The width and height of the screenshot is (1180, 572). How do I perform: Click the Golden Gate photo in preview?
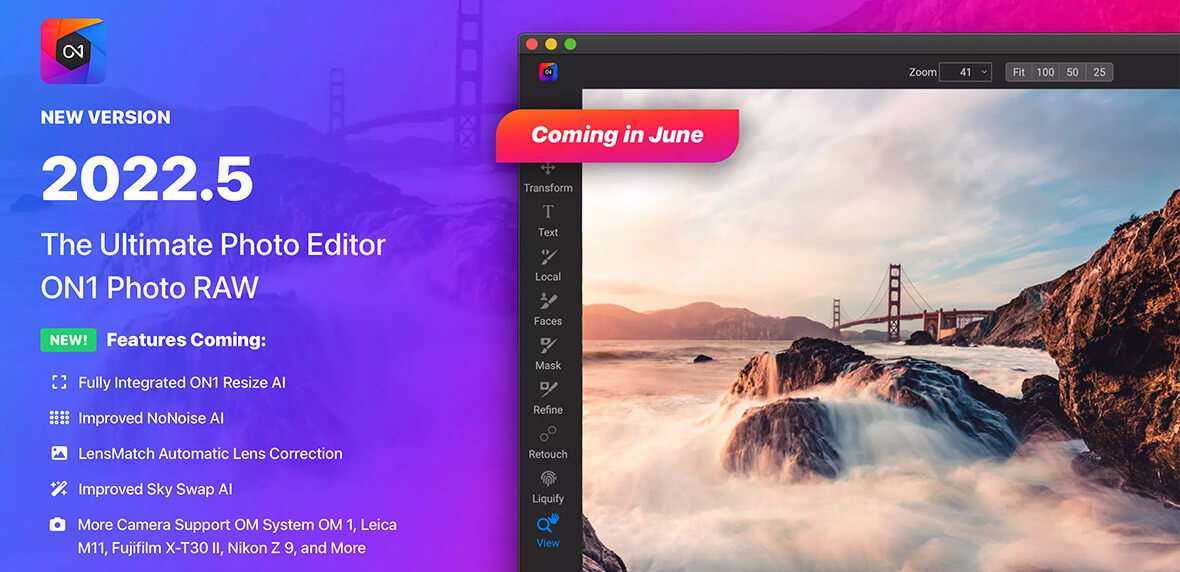[x=881, y=330]
